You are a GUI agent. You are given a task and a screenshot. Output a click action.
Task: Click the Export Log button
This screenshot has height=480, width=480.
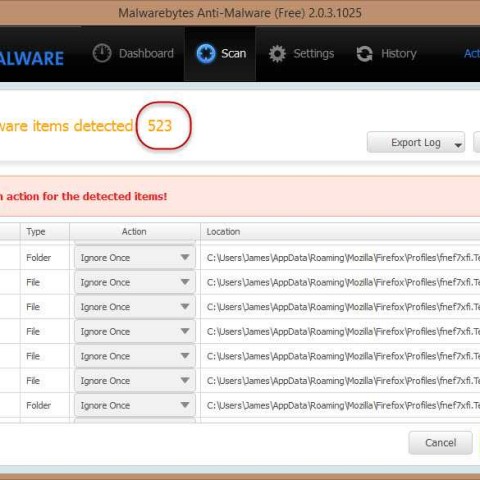point(416,143)
